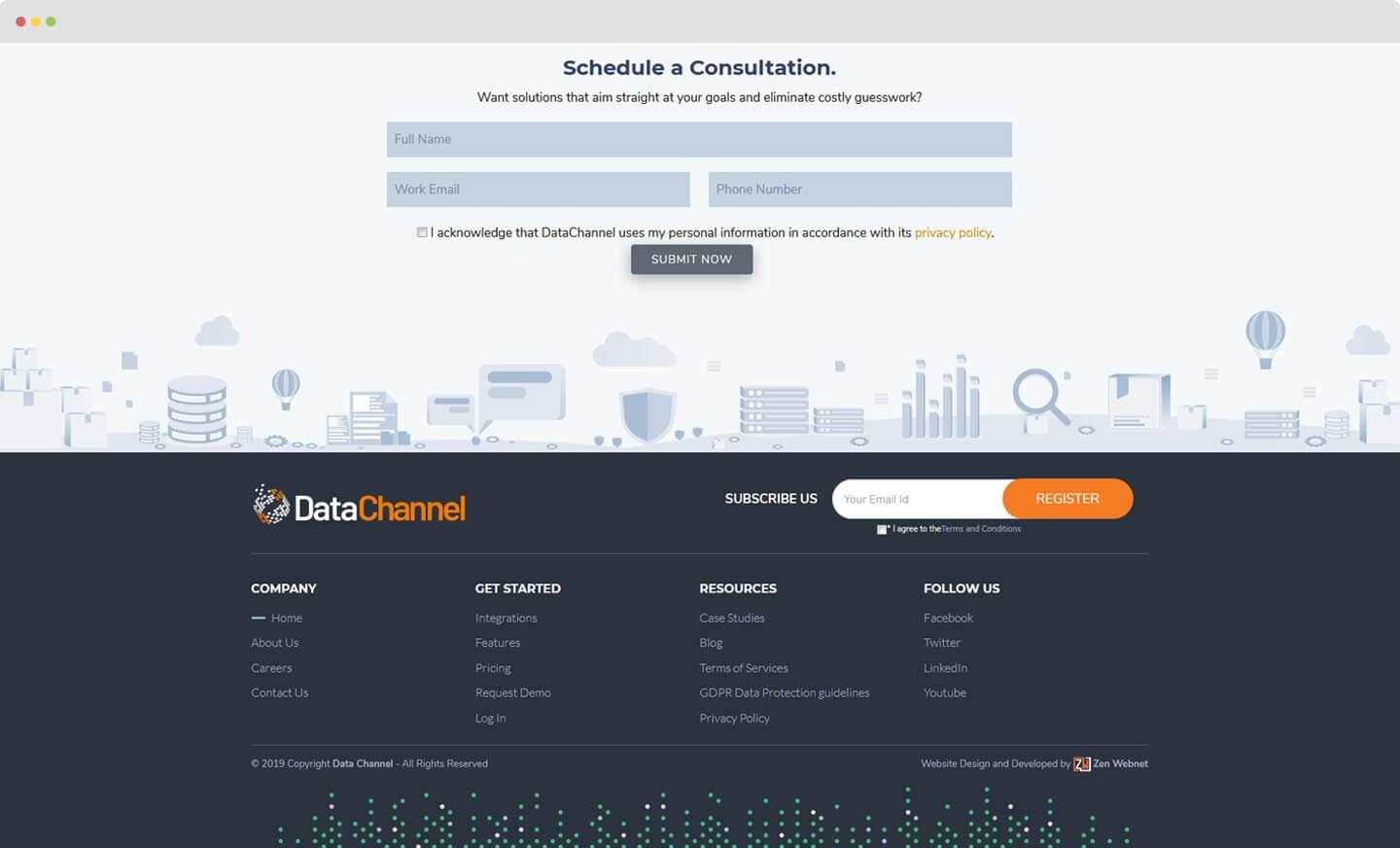Check the privacy policy acknowledgement checkbox
Screen dimensions: 1400x848
coord(422,232)
